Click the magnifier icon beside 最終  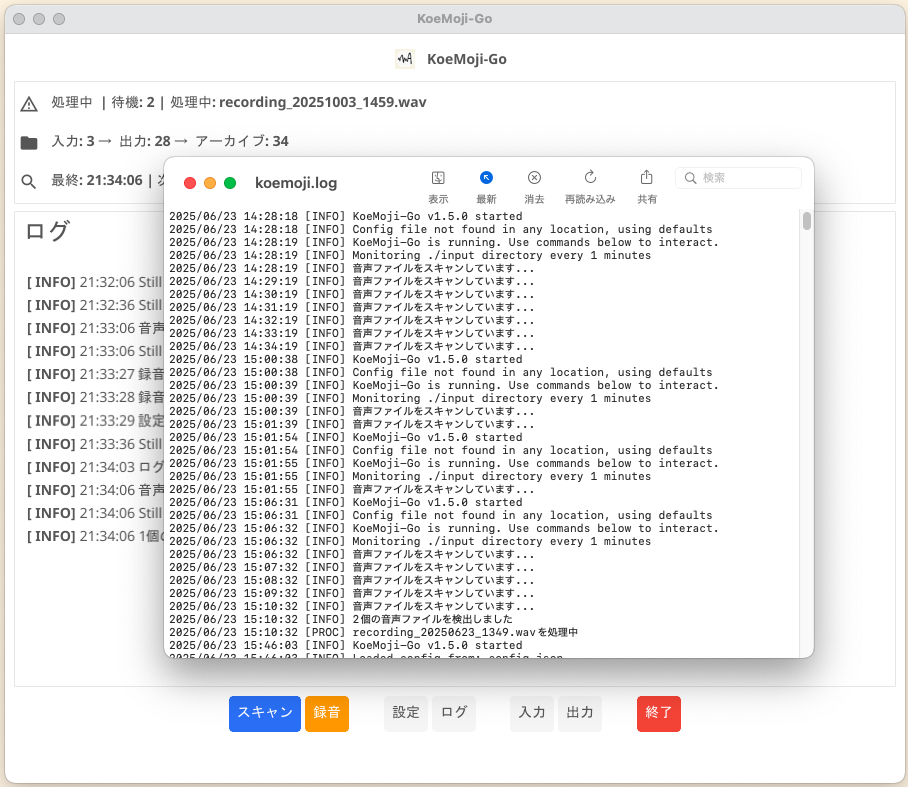(x=29, y=181)
